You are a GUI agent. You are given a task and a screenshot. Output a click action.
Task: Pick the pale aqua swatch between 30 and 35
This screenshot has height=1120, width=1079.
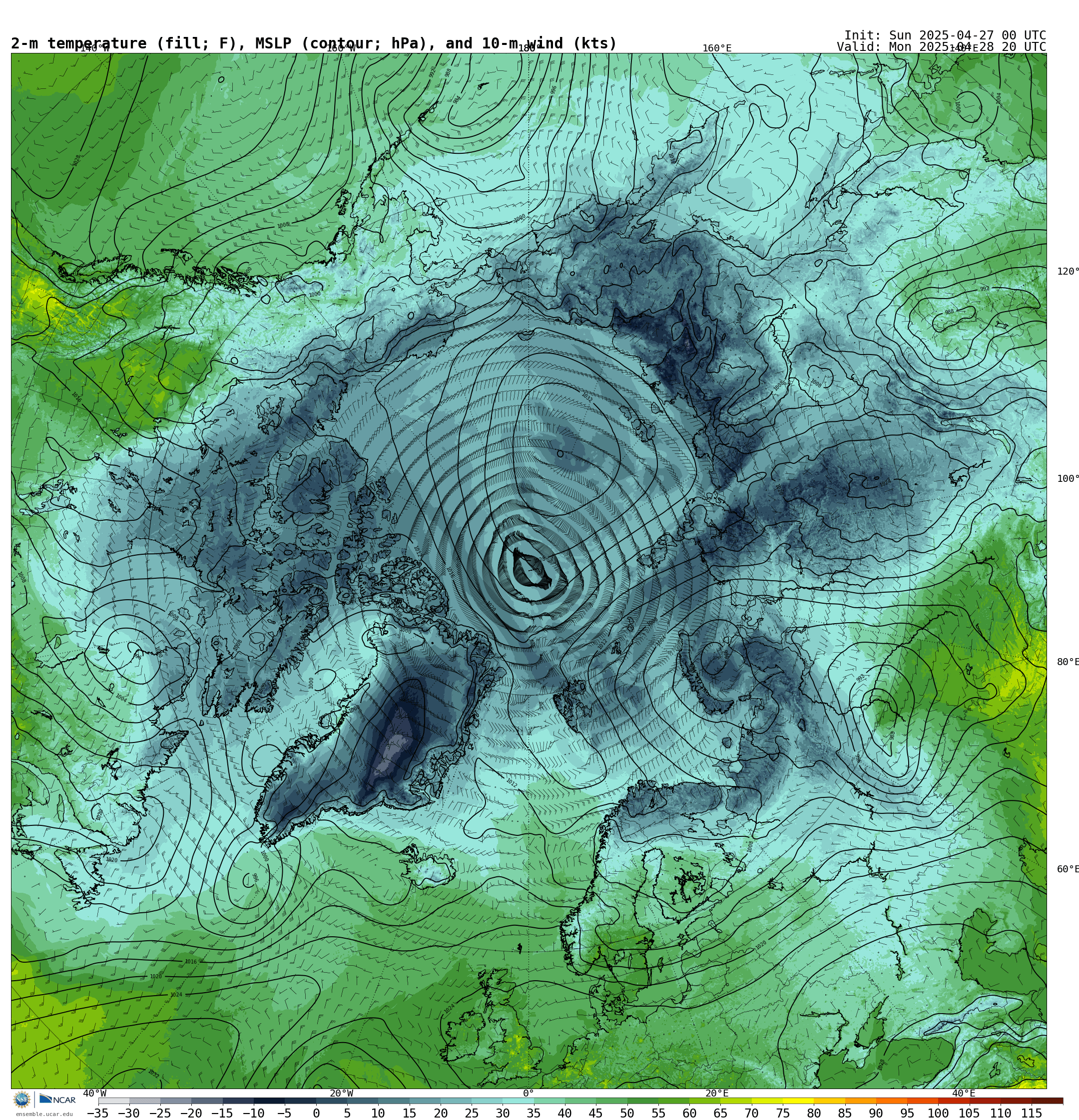(x=518, y=1101)
